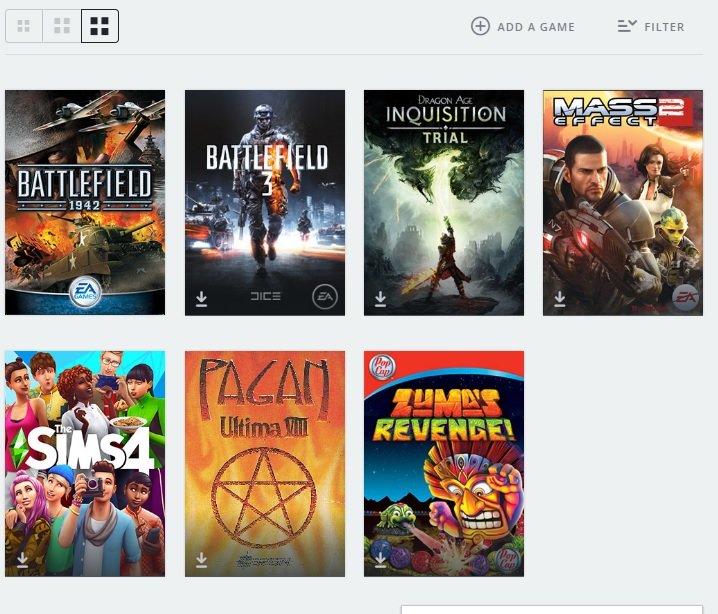
Task: Switch to medium grid view
Action: 62,26
